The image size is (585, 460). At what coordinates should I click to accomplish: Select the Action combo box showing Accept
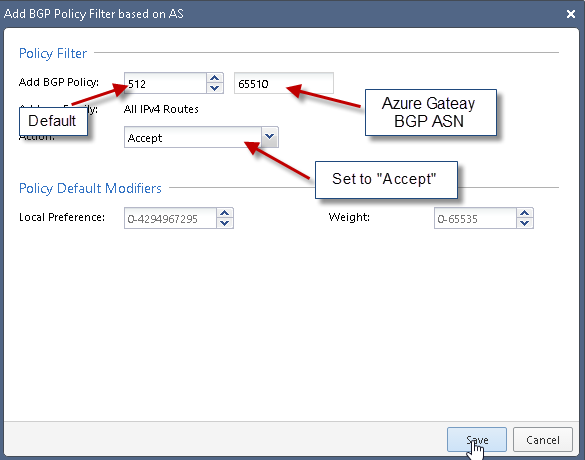(201, 137)
